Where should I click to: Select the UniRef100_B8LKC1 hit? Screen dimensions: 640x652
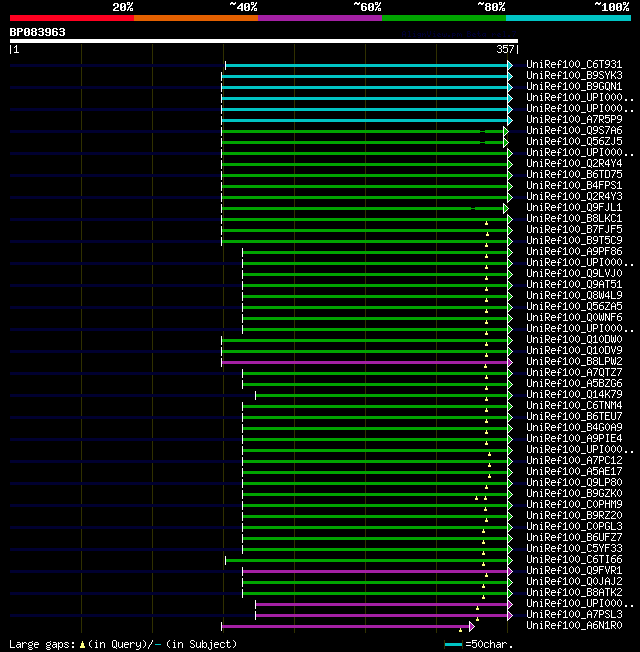[574, 218]
